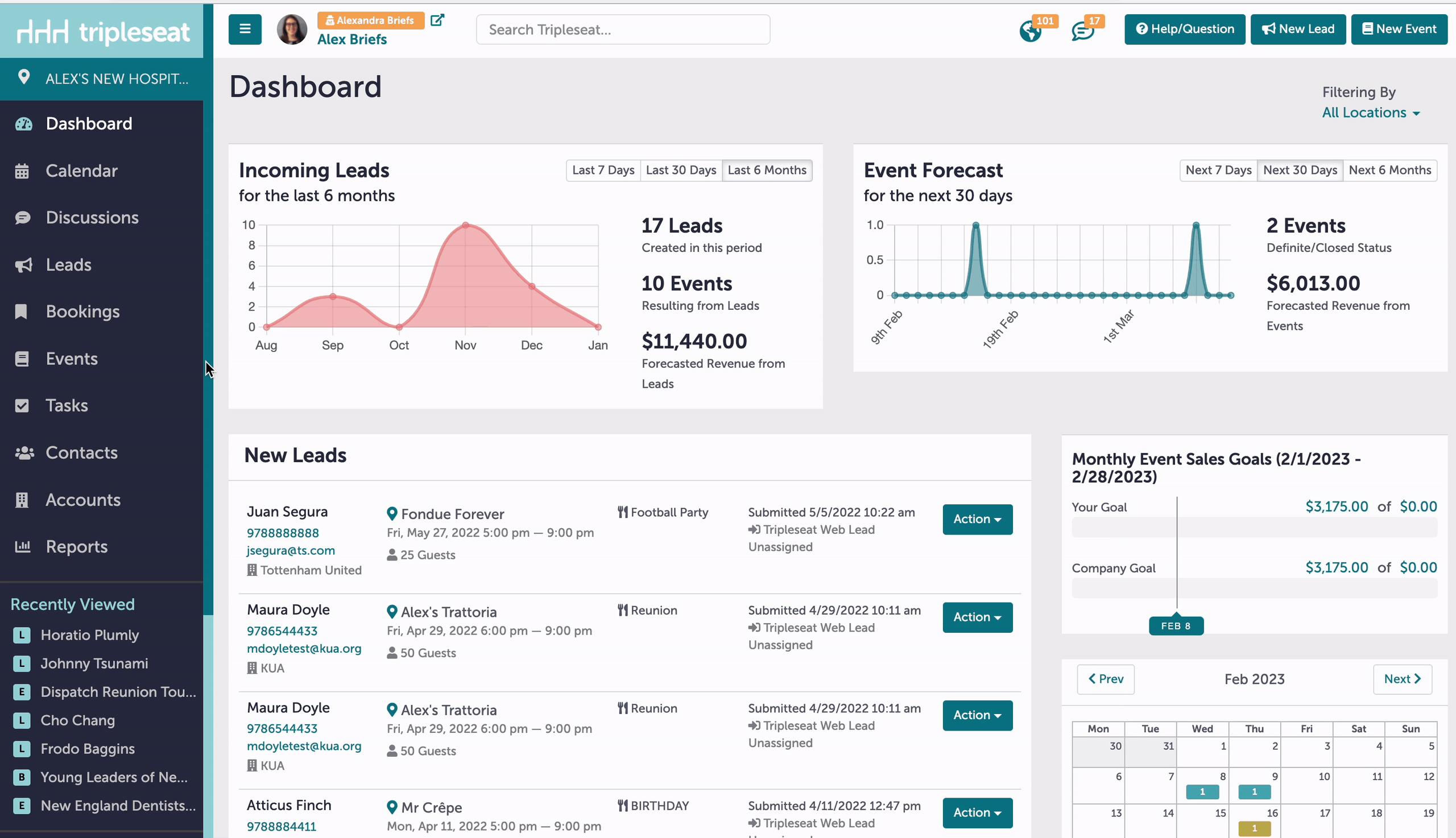Click the Reports chart icon in sidebar
1456x838 pixels.
pyautogui.click(x=22, y=546)
